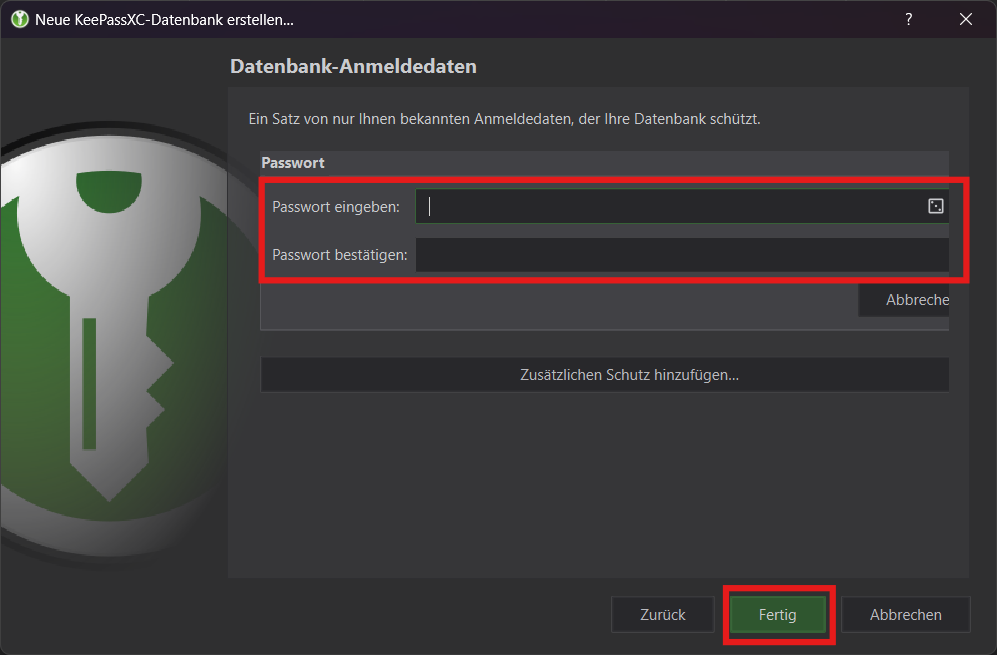Click the 'Neue KeePassXC-Datenbank erstellen...' window title
997x655 pixels.
(164, 19)
